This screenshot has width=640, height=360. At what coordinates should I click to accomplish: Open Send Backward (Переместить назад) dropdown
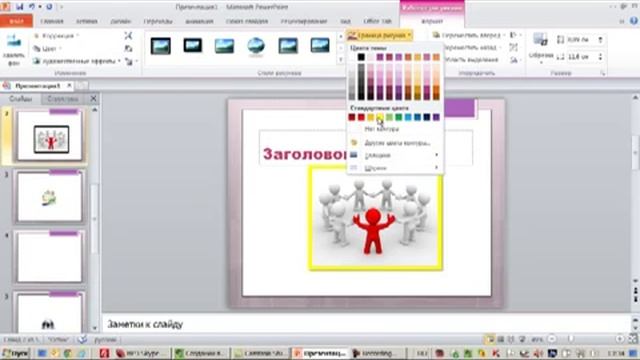pos(472,47)
